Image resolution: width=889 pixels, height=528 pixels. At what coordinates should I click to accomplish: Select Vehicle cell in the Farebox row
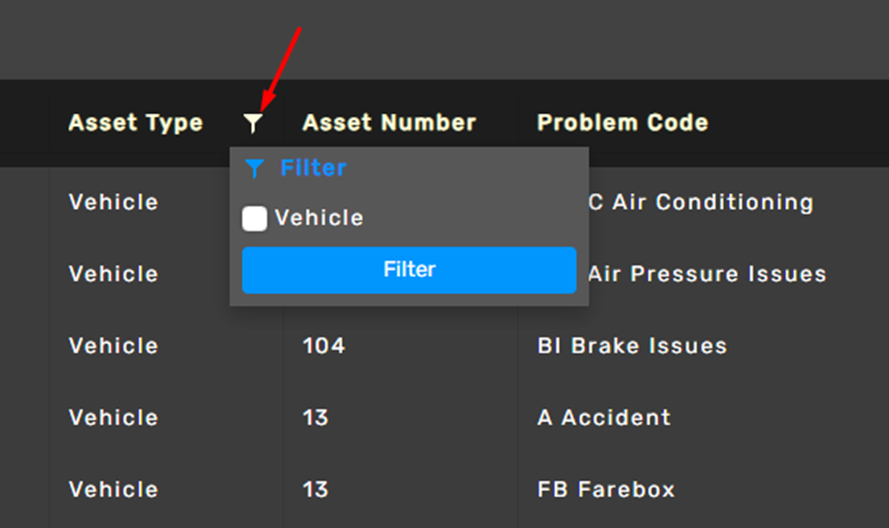[113, 489]
